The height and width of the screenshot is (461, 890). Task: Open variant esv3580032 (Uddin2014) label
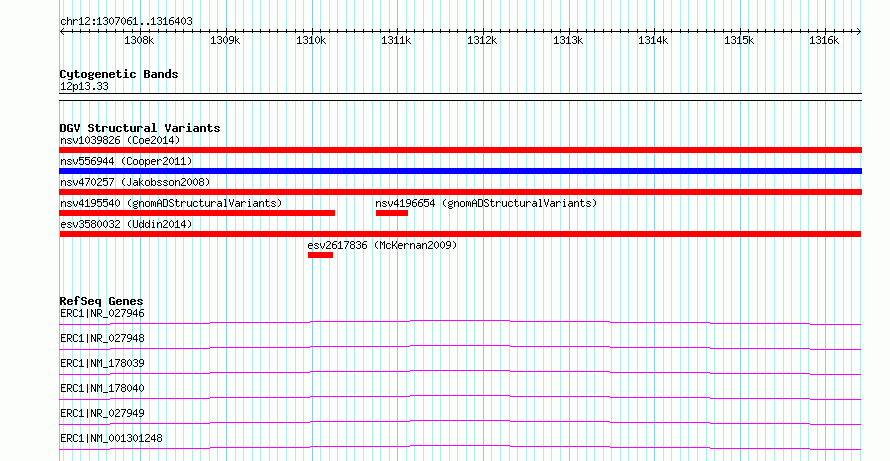(x=126, y=224)
